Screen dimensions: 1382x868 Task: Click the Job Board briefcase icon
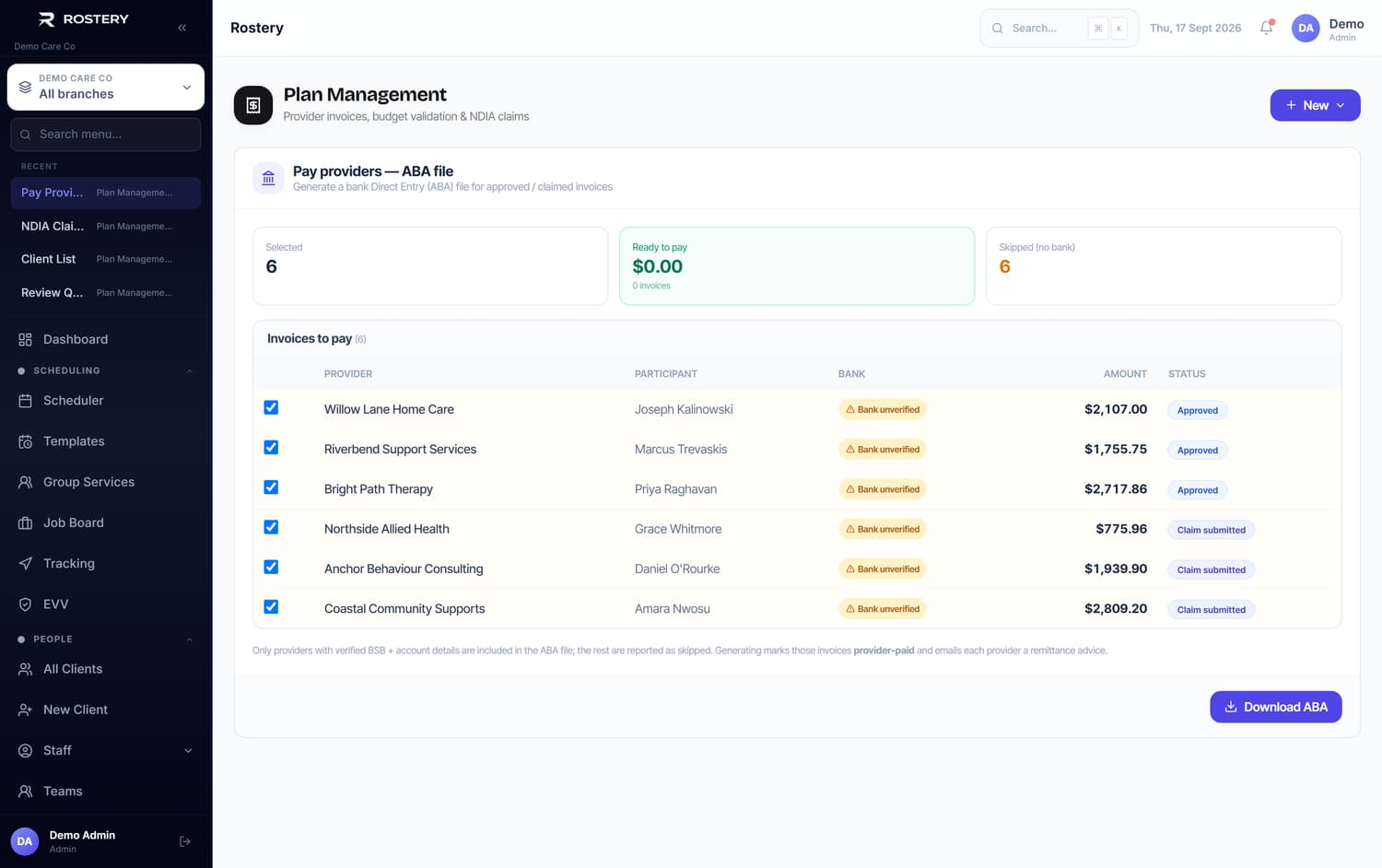point(26,522)
